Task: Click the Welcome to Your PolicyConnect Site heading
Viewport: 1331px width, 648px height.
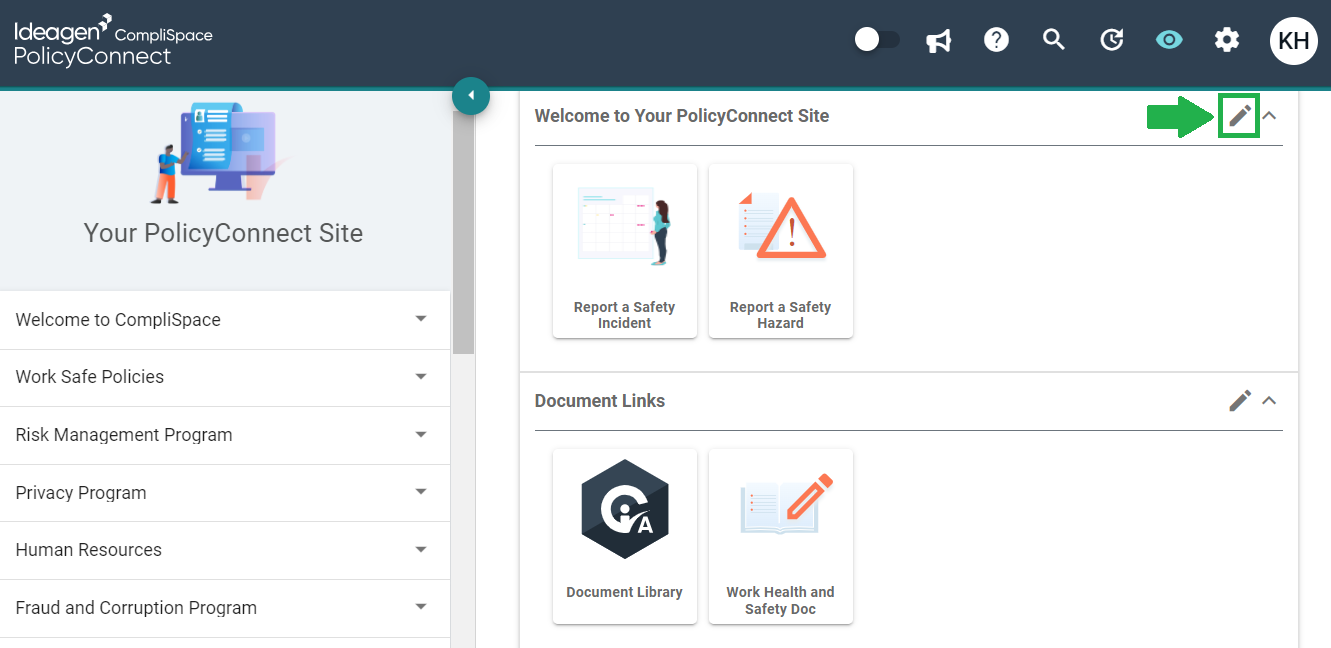Action: [x=682, y=116]
